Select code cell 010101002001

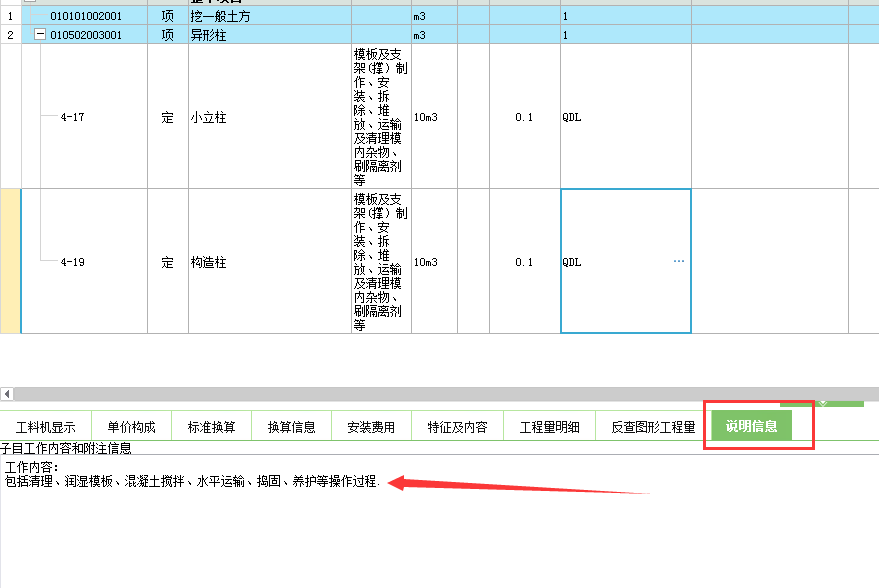[x=86, y=16]
